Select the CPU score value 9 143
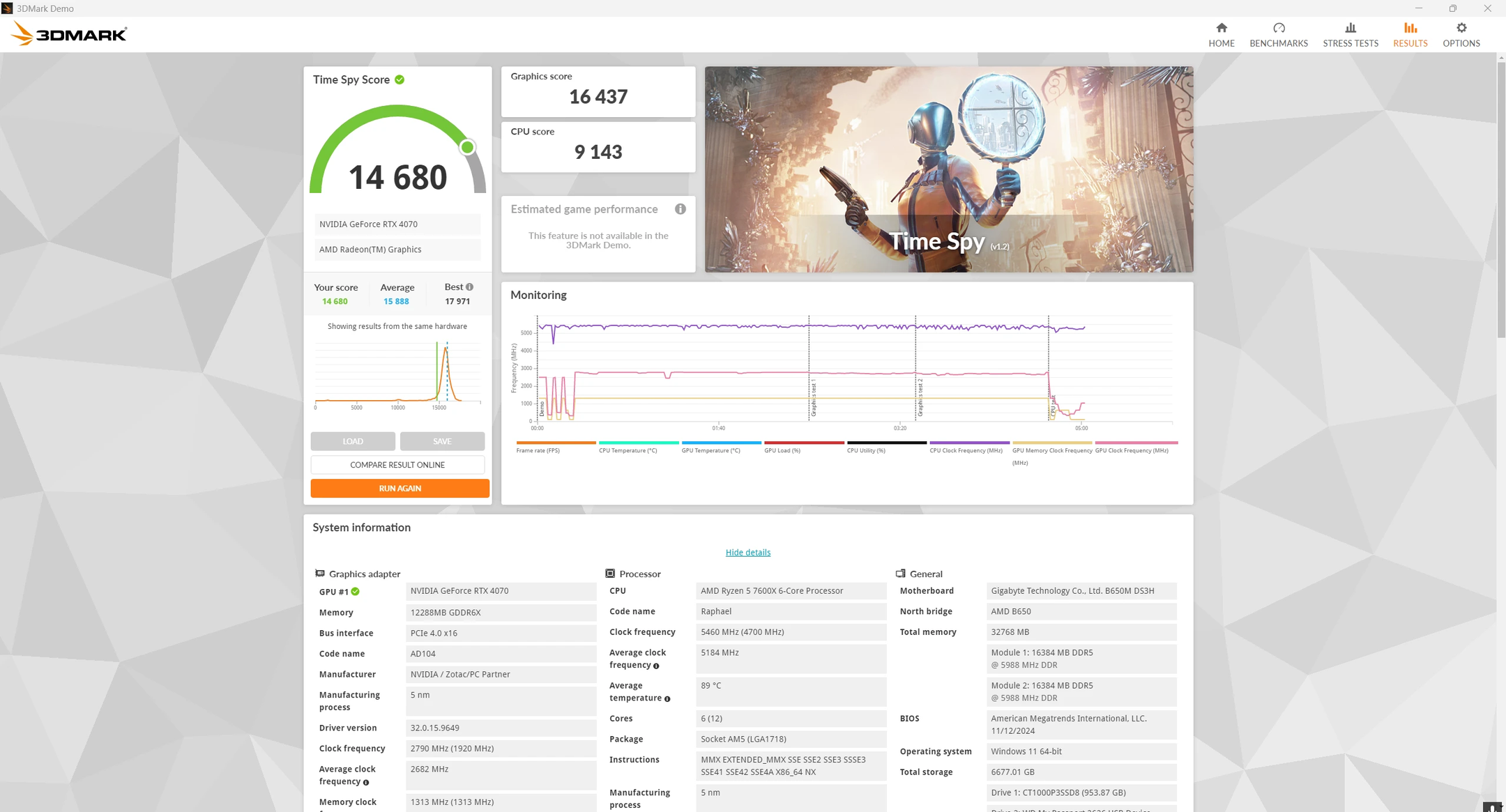This screenshot has width=1506, height=812. (598, 152)
